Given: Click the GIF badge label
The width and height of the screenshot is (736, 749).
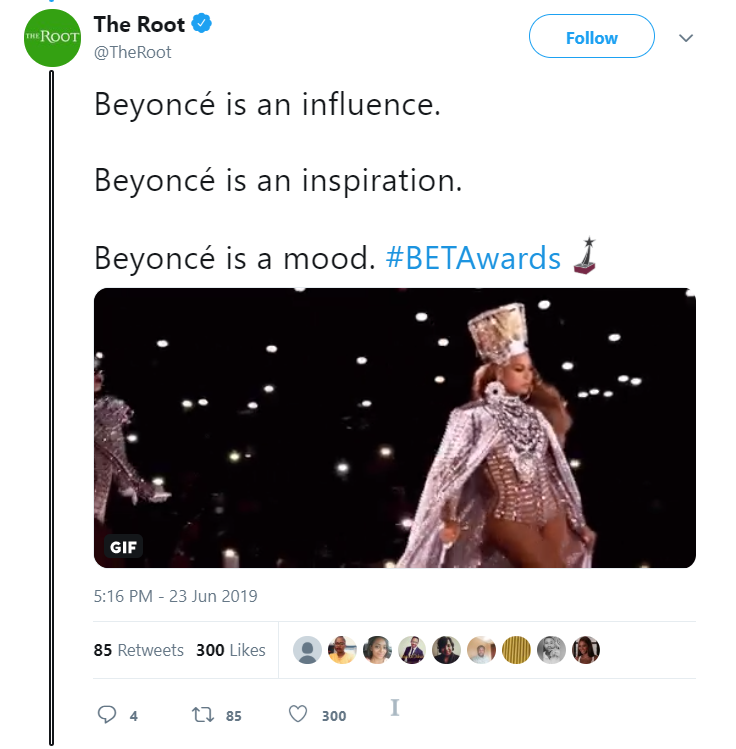Looking at the screenshot, I should click(125, 546).
